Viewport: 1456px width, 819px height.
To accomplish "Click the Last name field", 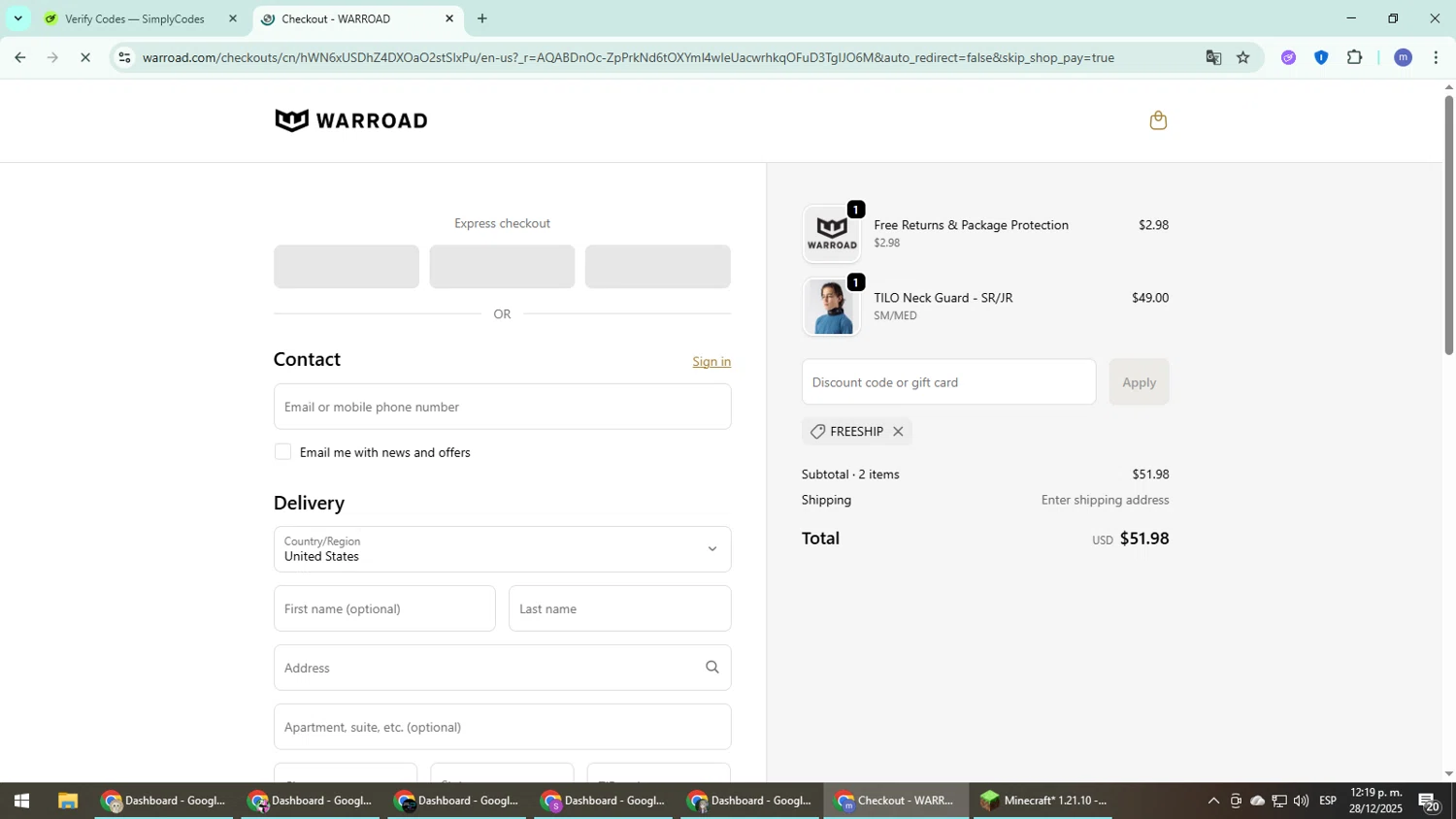I will pos(619,608).
